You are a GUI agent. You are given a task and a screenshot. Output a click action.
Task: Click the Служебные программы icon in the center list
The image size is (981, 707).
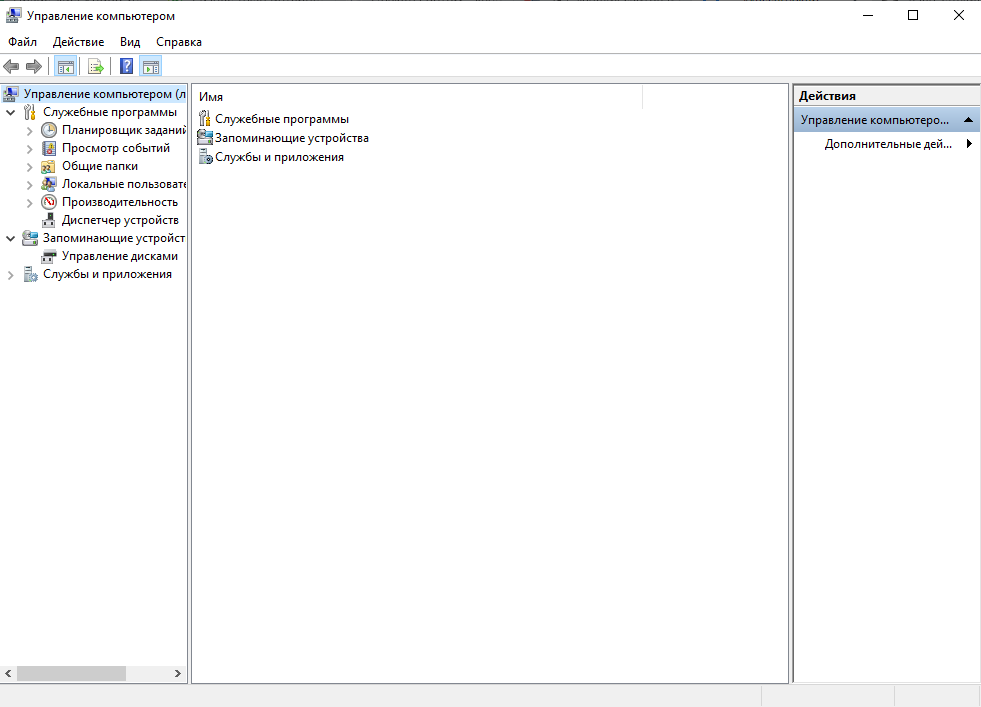[205, 118]
